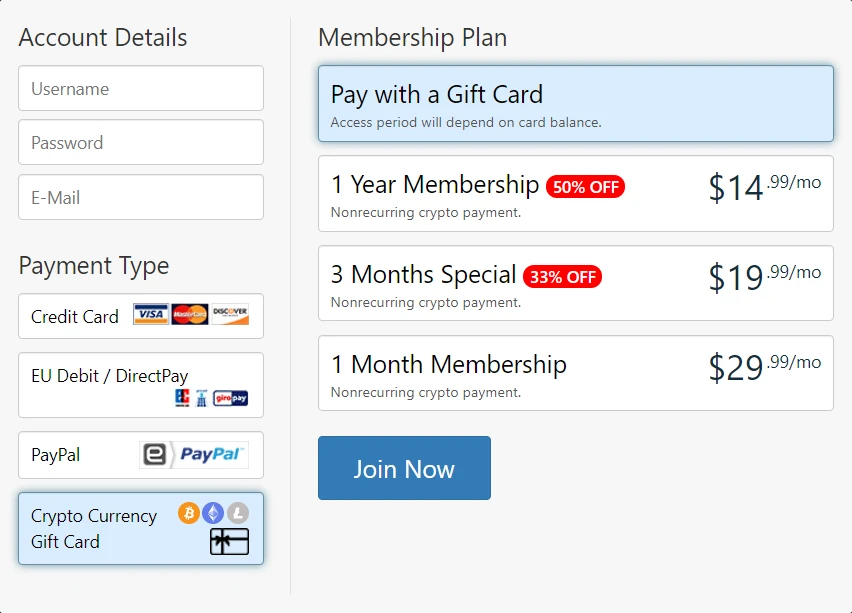Pick the 3 Months Special plan

tap(575, 284)
